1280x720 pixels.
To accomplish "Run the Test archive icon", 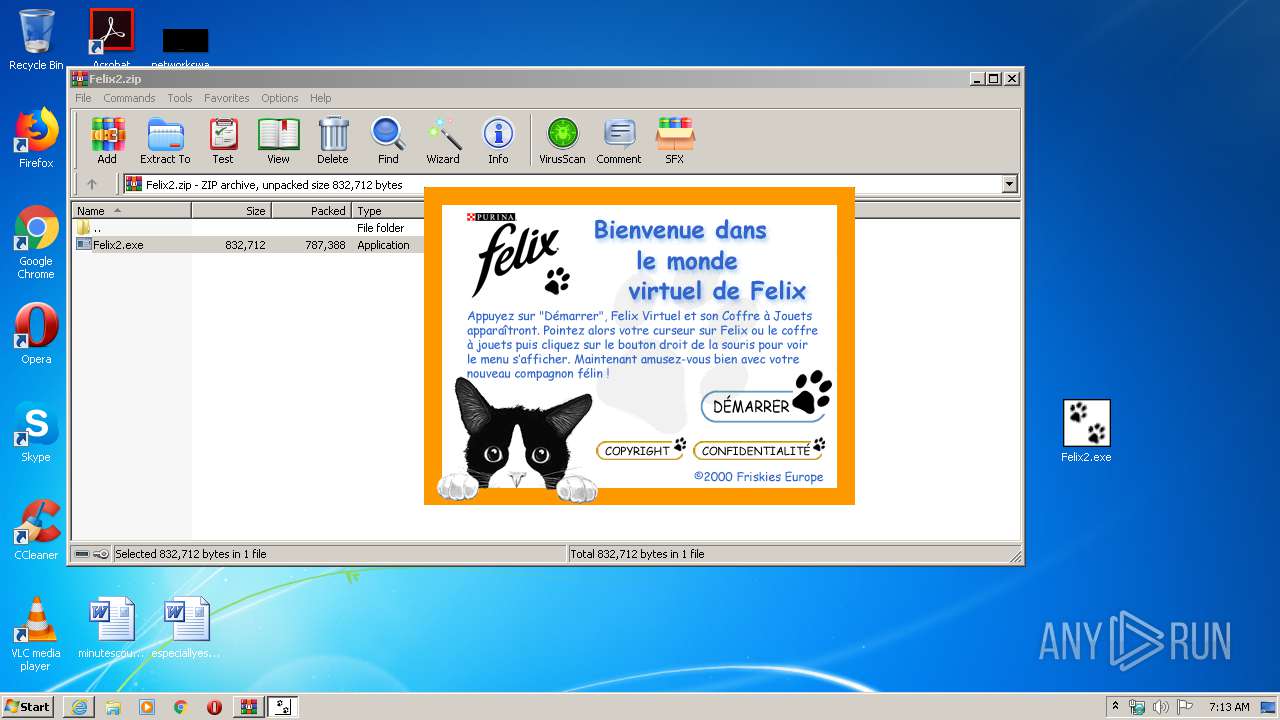I will pos(223,140).
